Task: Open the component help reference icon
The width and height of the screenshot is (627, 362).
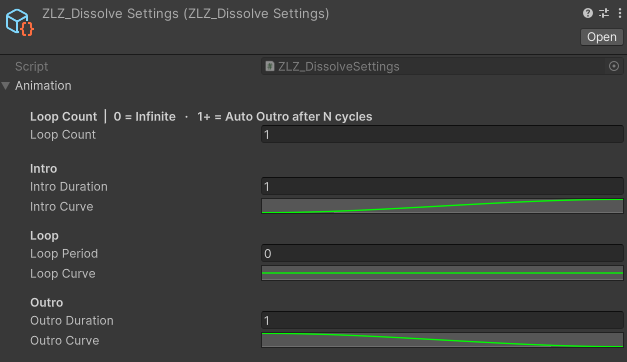Action: click(587, 13)
